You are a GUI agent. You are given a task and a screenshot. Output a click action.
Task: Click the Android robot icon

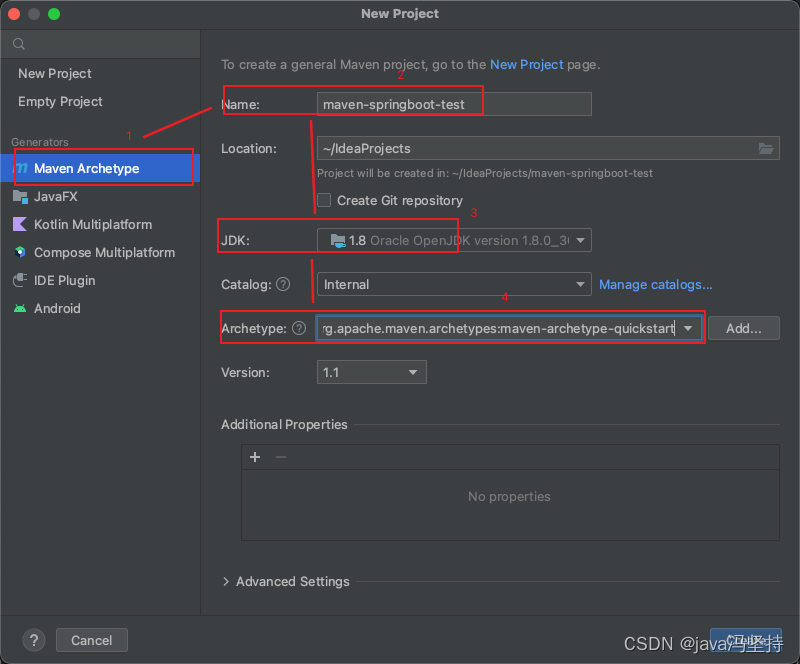(x=20, y=308)
